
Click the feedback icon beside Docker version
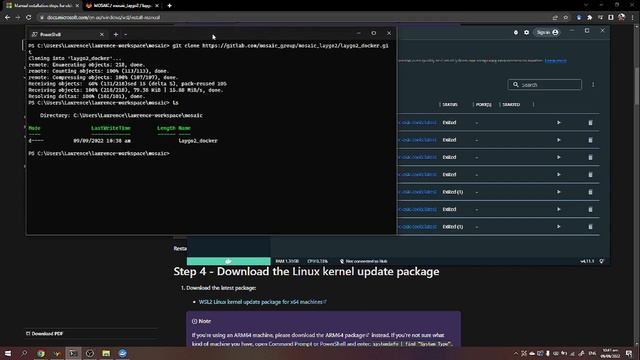tap(602, 261)
